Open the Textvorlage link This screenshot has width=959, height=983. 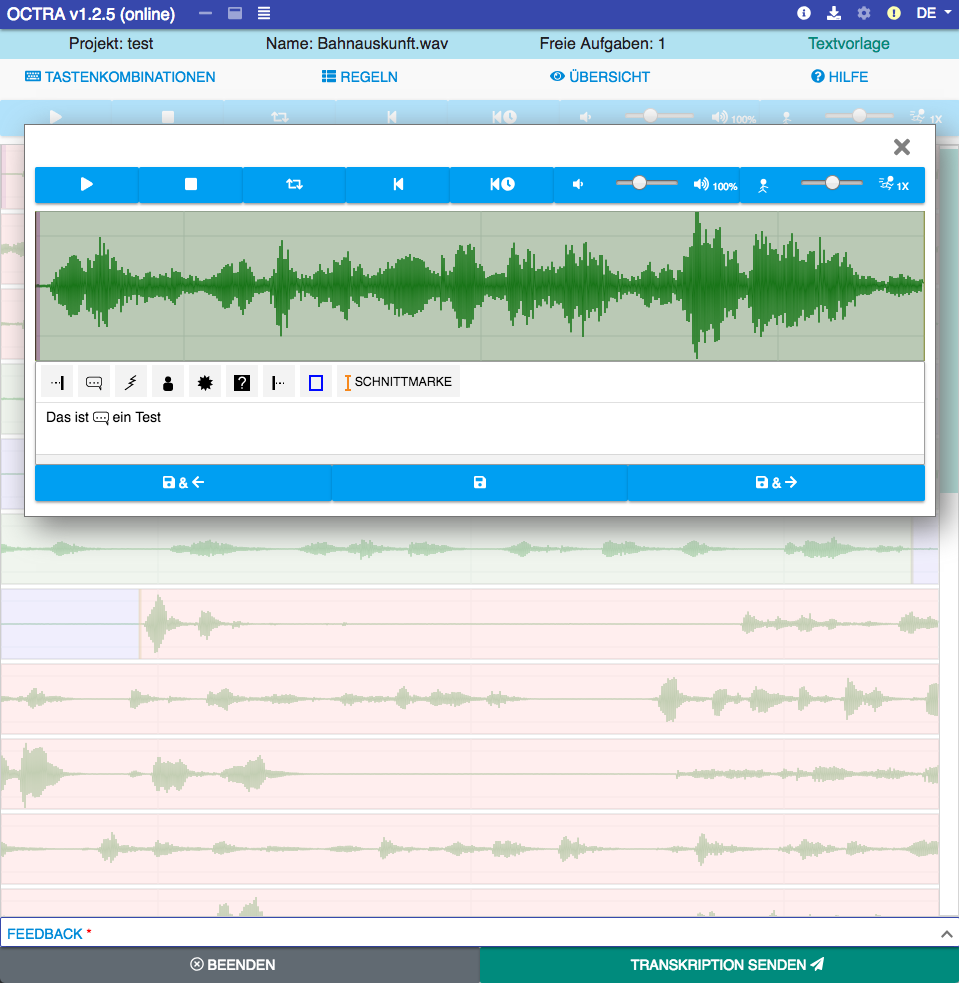pyautogui.click(x=848, y=44)
